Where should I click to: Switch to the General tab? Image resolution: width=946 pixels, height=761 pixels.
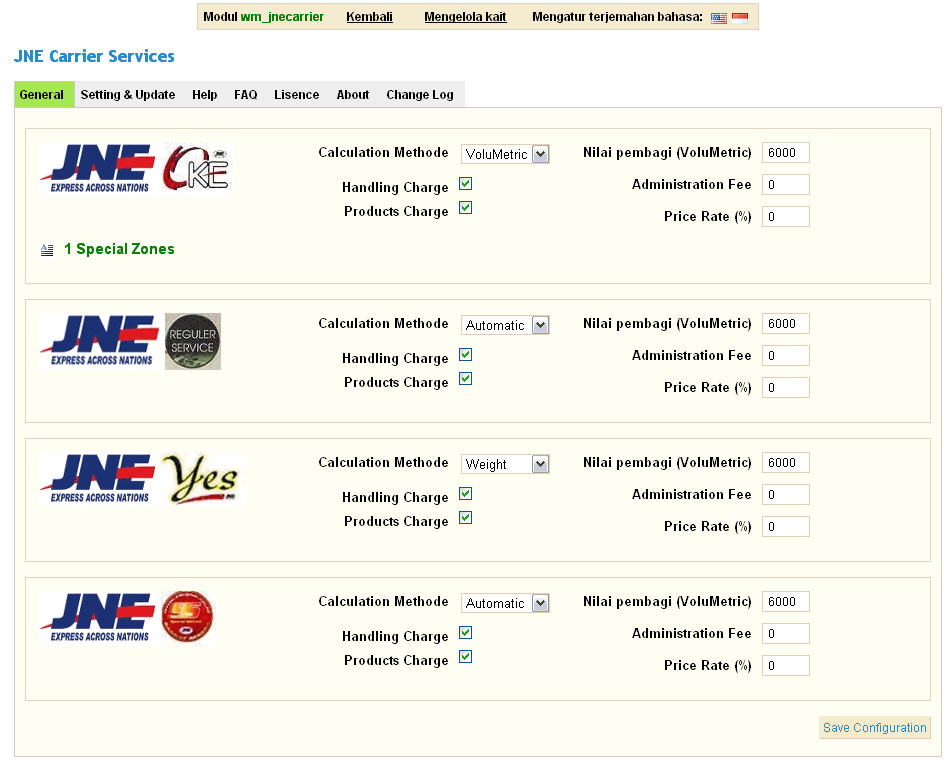44,95
